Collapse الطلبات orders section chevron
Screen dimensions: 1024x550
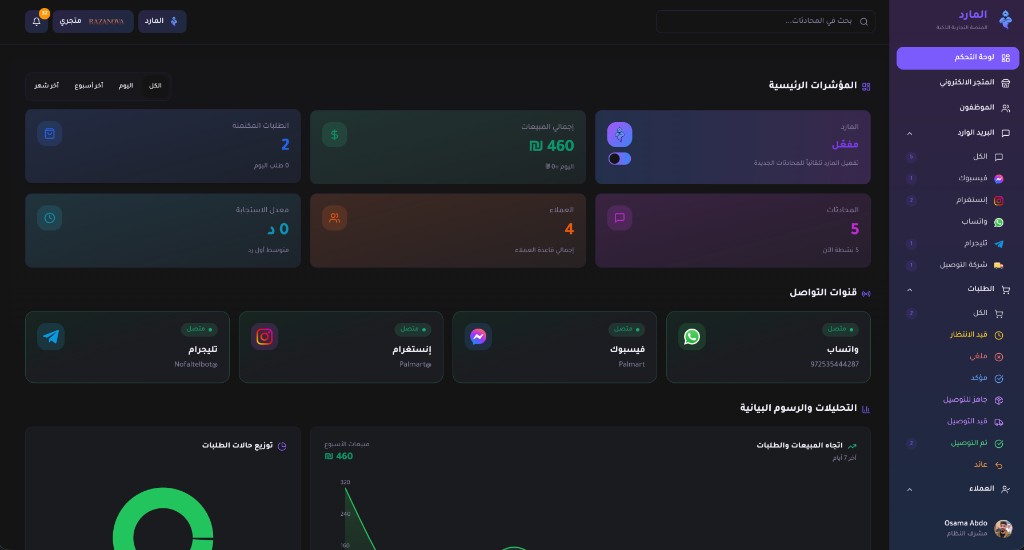coord(910,289)
